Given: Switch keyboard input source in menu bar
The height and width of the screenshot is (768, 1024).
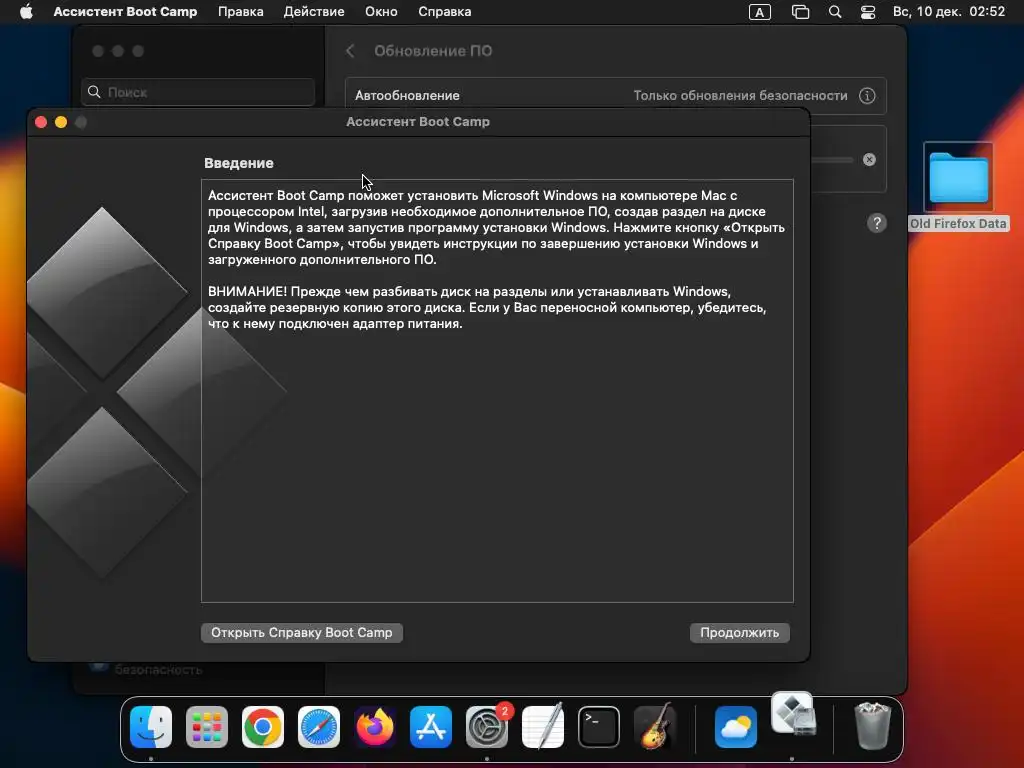Looking at the screenshot, I should (760, 12).
